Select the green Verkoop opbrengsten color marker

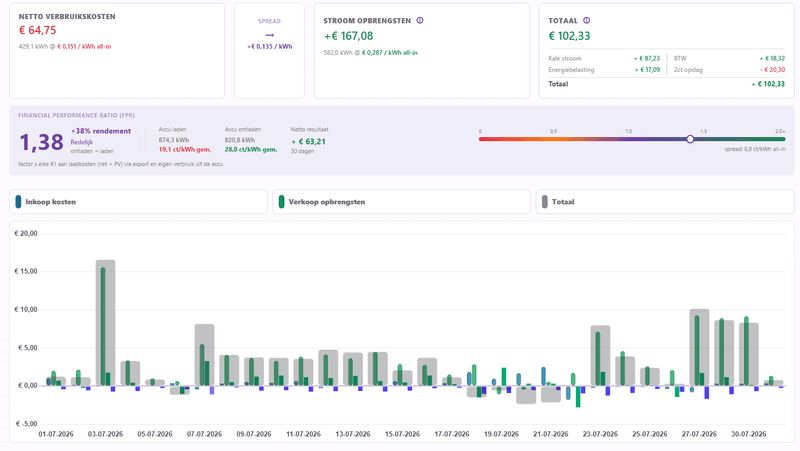tap(282, 202)
